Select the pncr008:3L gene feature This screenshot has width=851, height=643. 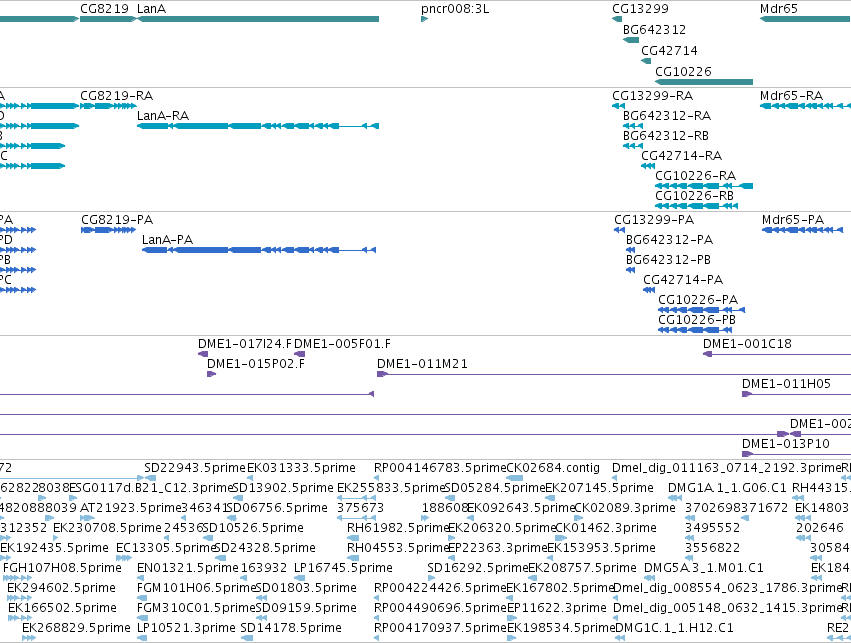tap(424, 19)
